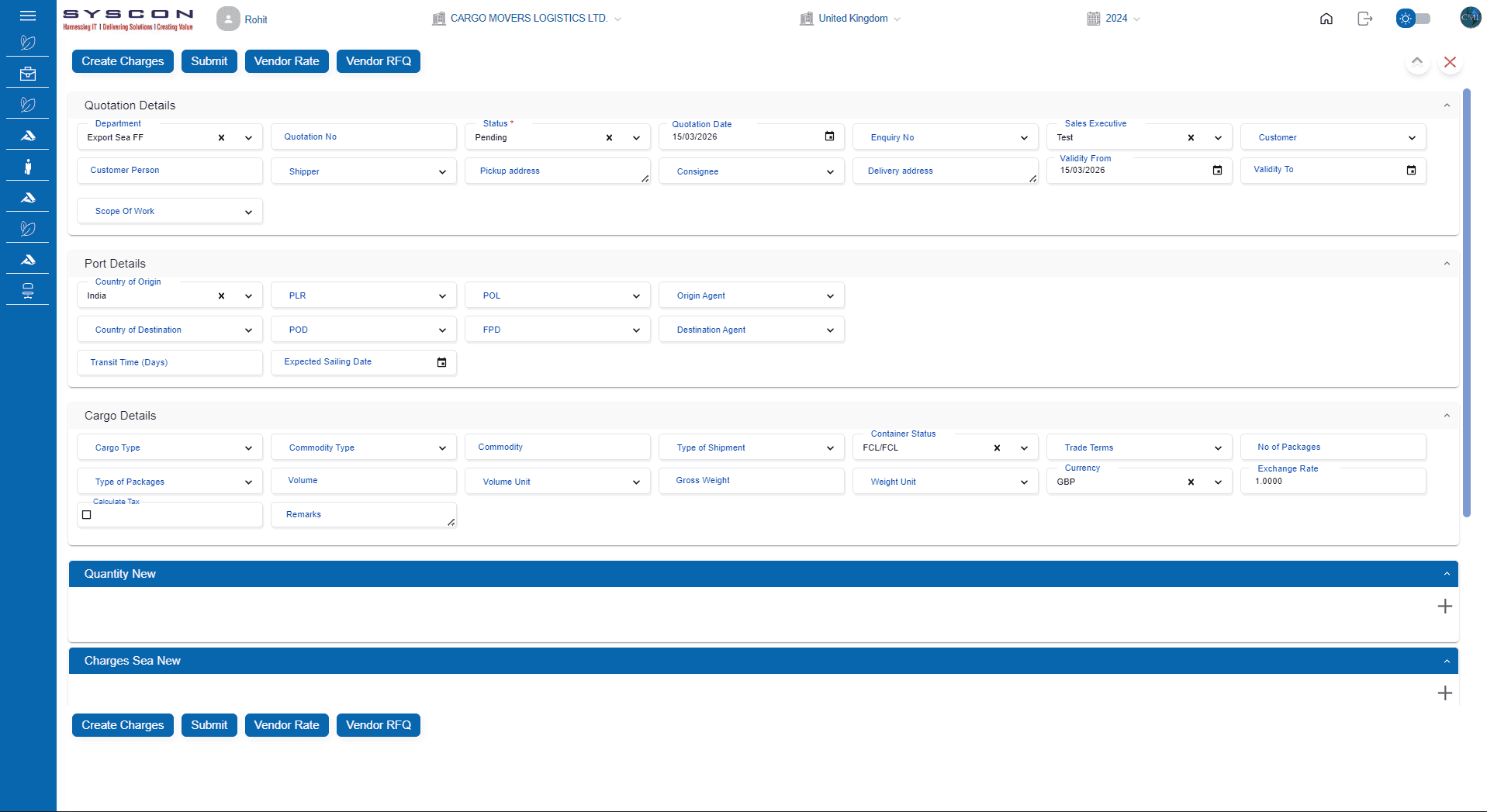Open the Quotation Date calendar picker

pos(828,136)
